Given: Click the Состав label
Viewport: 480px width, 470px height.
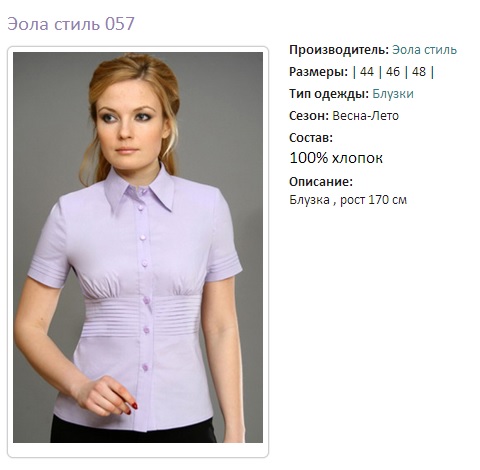Looking at the screenshot, I should [x=311, y=138].
